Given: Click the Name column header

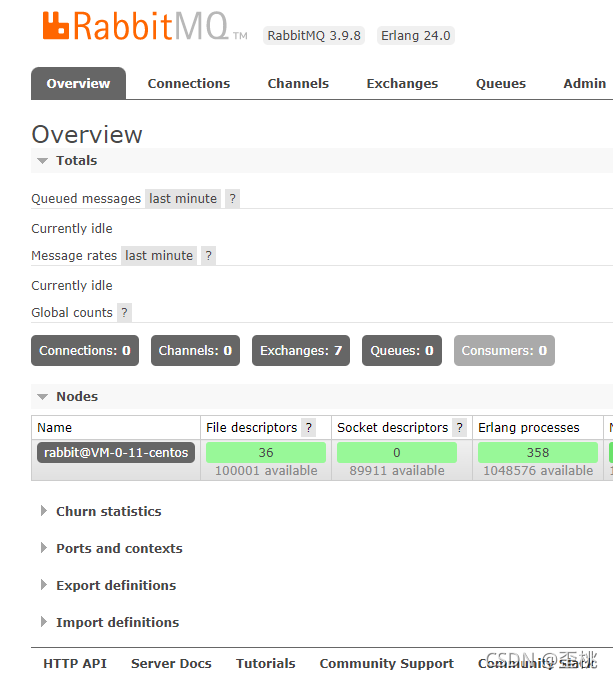Looking at the screenshot, I should click(x=54, y=428).
